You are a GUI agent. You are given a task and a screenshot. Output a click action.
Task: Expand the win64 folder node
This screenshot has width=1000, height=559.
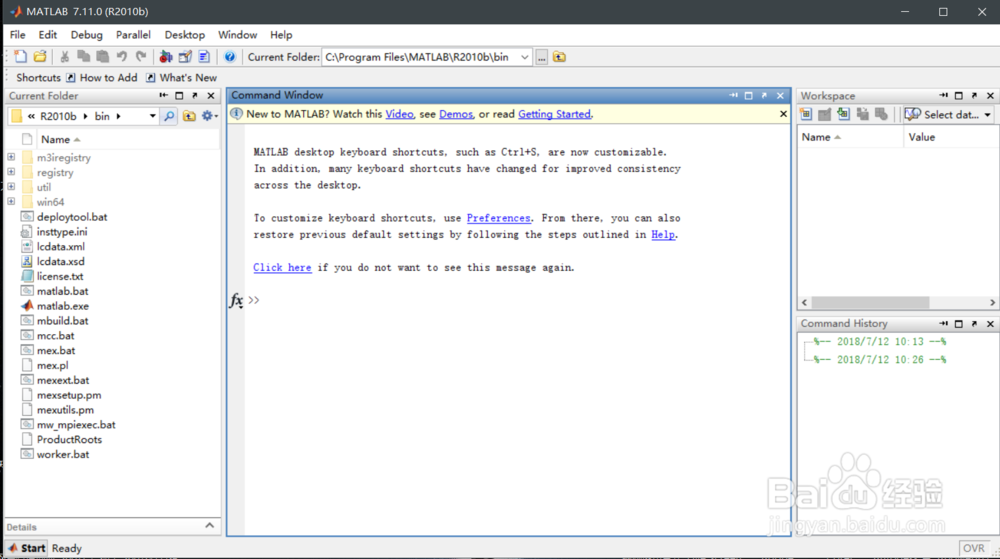pyautogui.click(x=11, y=201)
